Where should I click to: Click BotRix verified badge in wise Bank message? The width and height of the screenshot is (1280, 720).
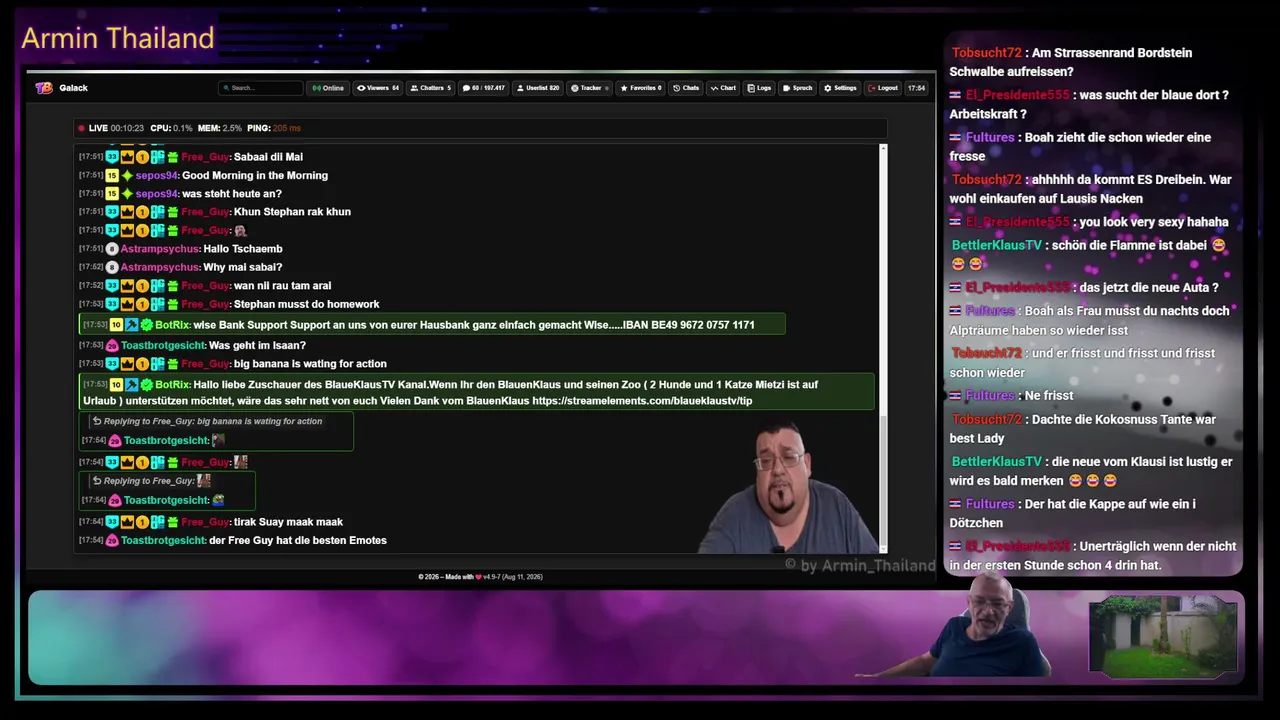pos(146,325)
